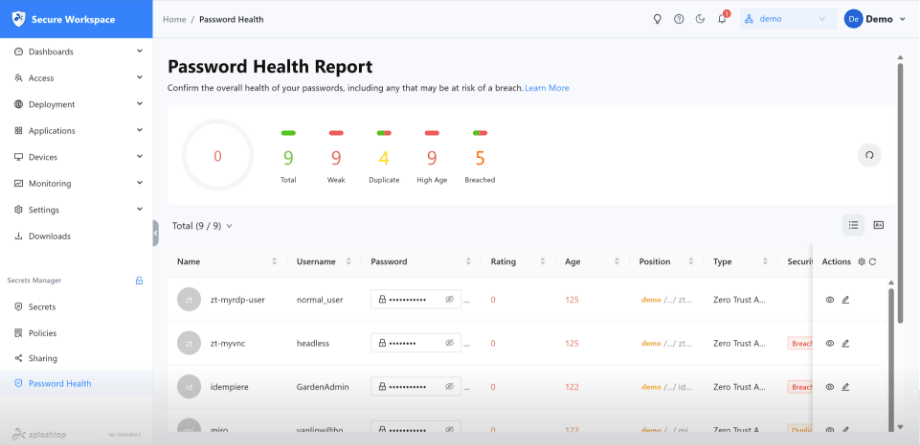Collapse the sidebar using the edge handle
The height and width of the screenshot is (445, 920).
click(x=155, y=233)
